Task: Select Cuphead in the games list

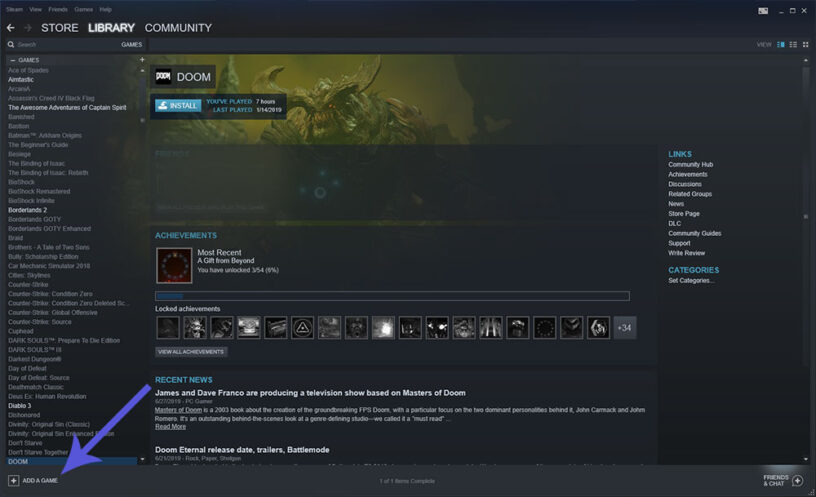Action: (21, 332)
